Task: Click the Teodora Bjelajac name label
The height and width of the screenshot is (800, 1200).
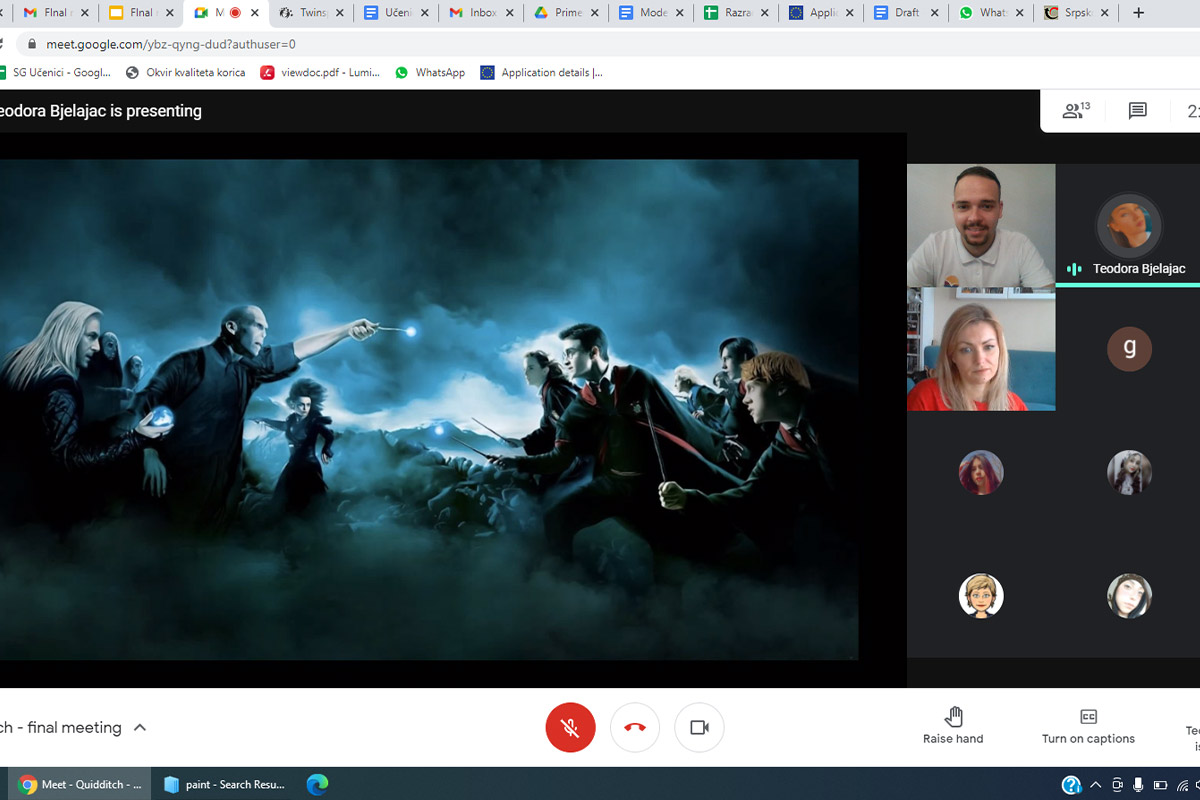Action: 1139,269
